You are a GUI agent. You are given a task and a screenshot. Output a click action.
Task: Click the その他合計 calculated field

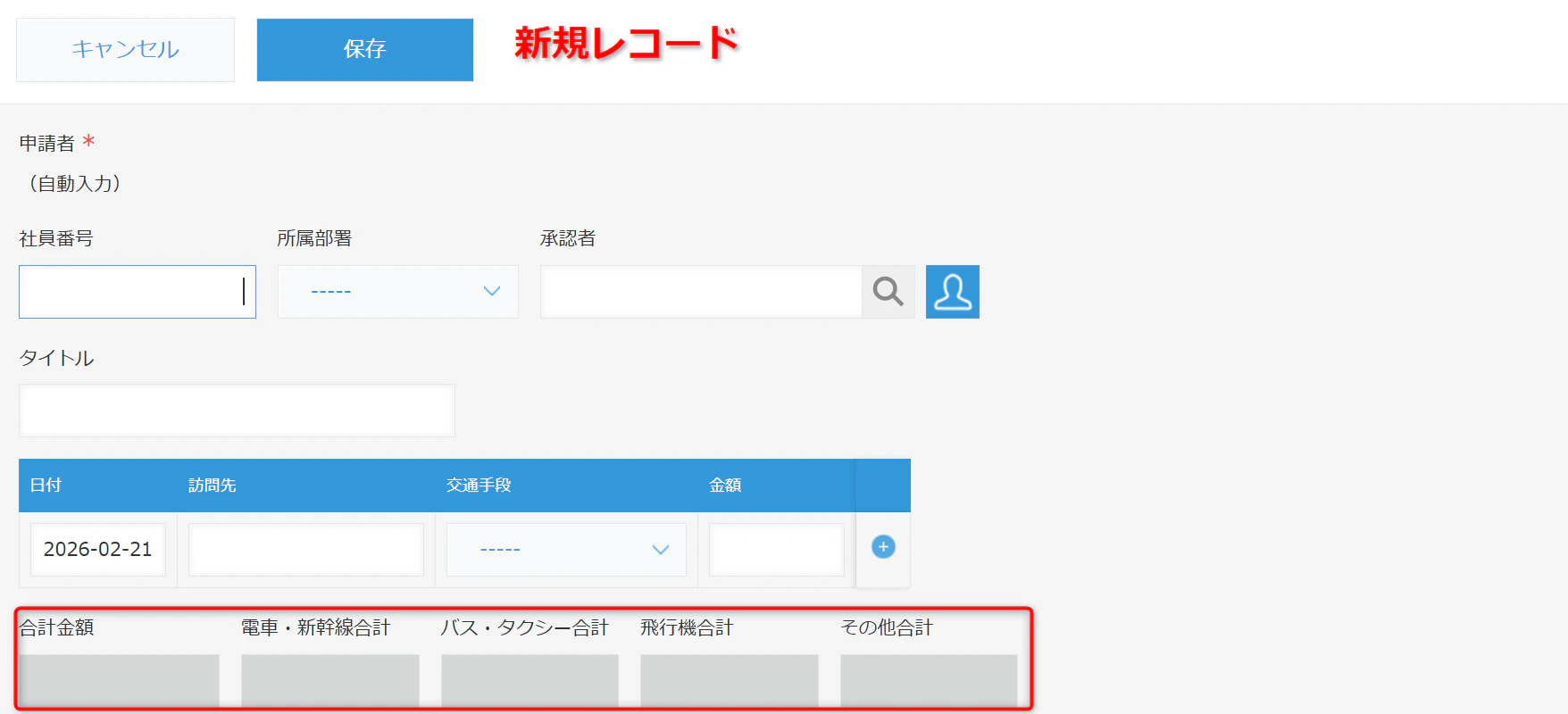tap(929, 681)
